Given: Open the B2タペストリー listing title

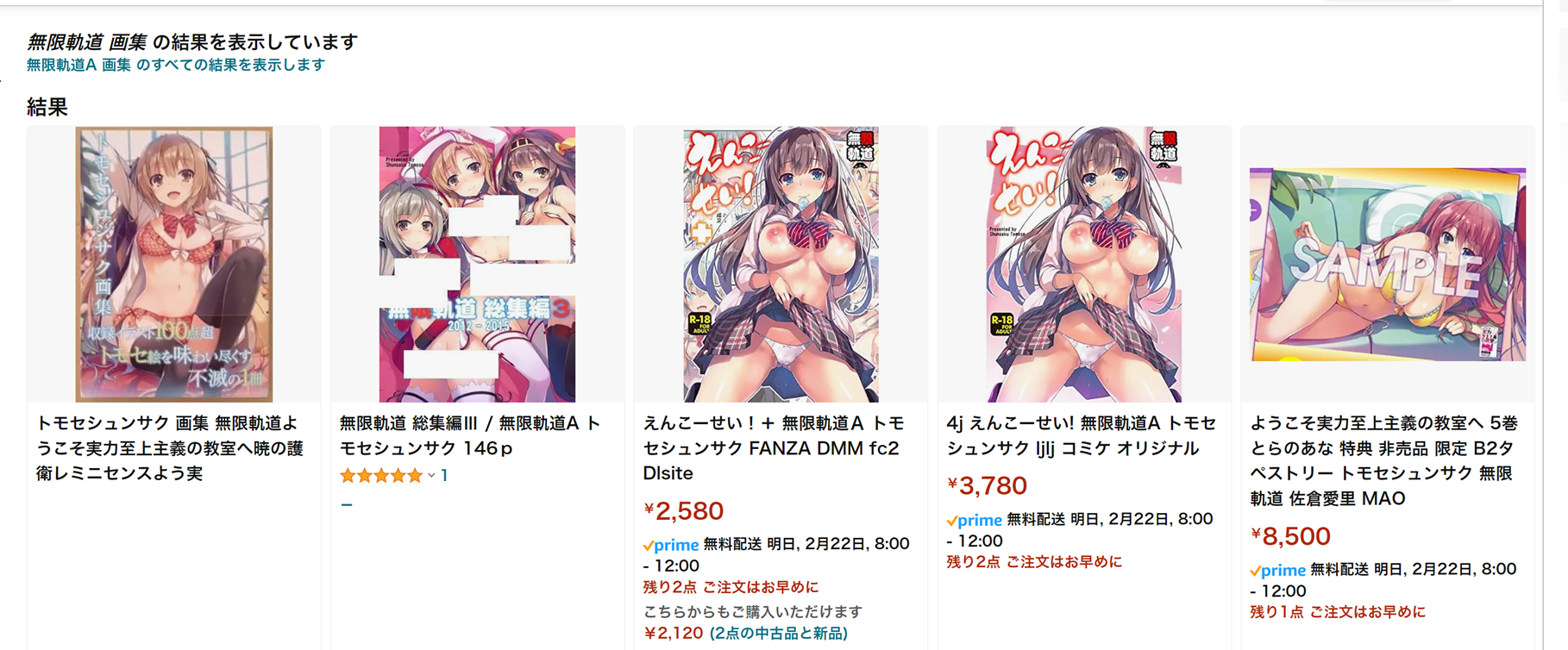Looking at the screenshot, I should [1383, 460].
